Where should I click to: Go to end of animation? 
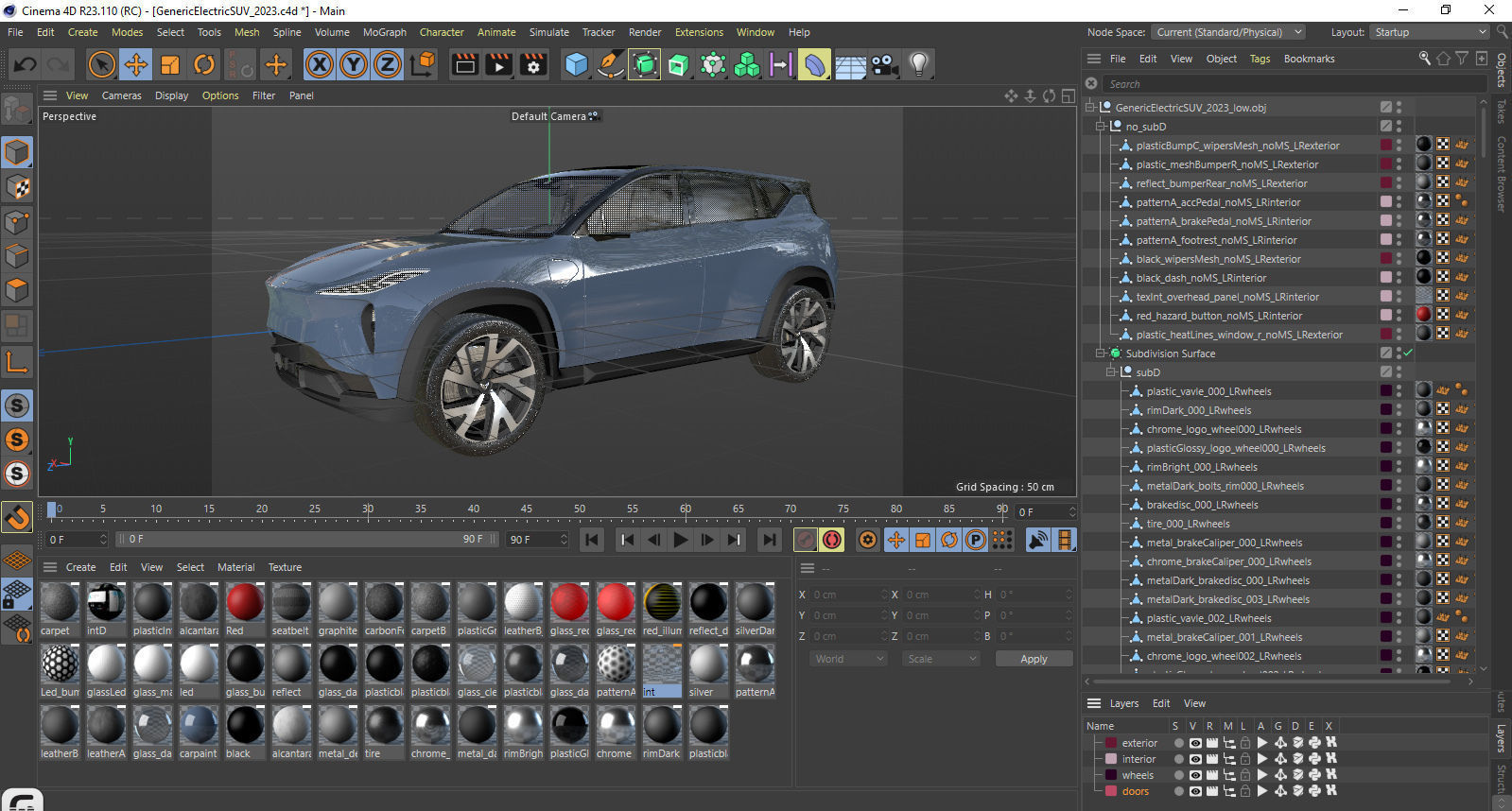(x=770, y=540)
